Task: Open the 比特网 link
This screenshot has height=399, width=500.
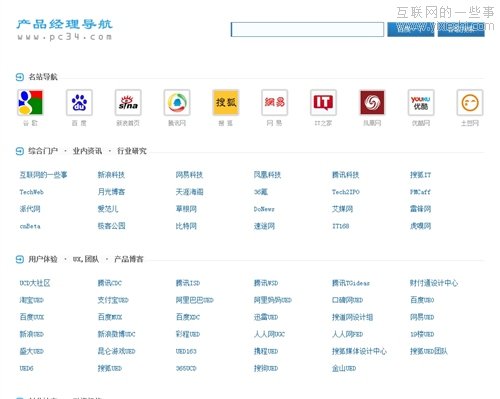Action: point(186,226)
